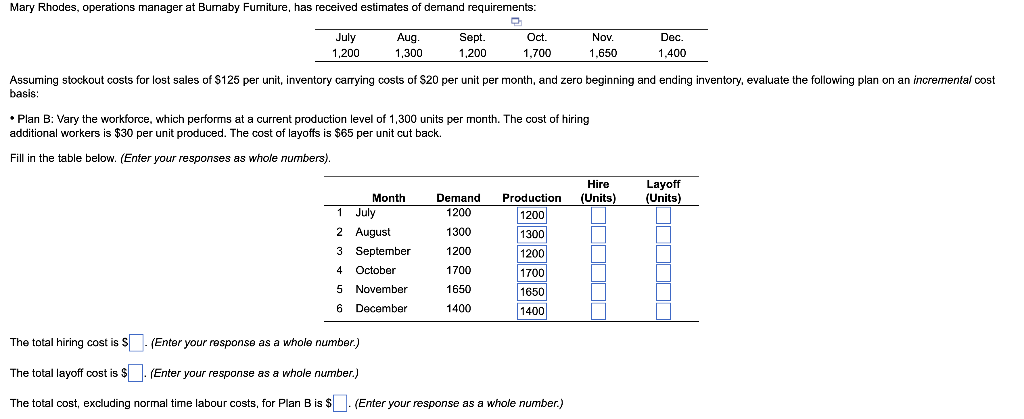
Task: Select the October Hire units input box
Action: click(x=599, y=272)
